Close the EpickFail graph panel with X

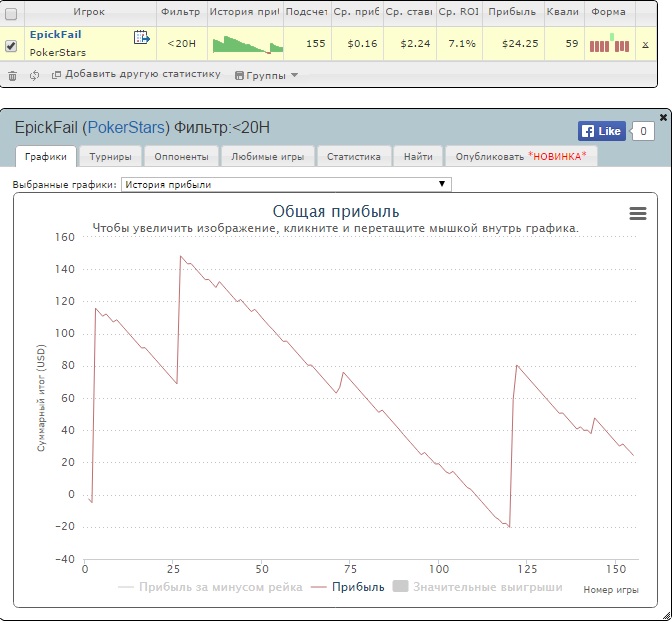pos(663,117)
